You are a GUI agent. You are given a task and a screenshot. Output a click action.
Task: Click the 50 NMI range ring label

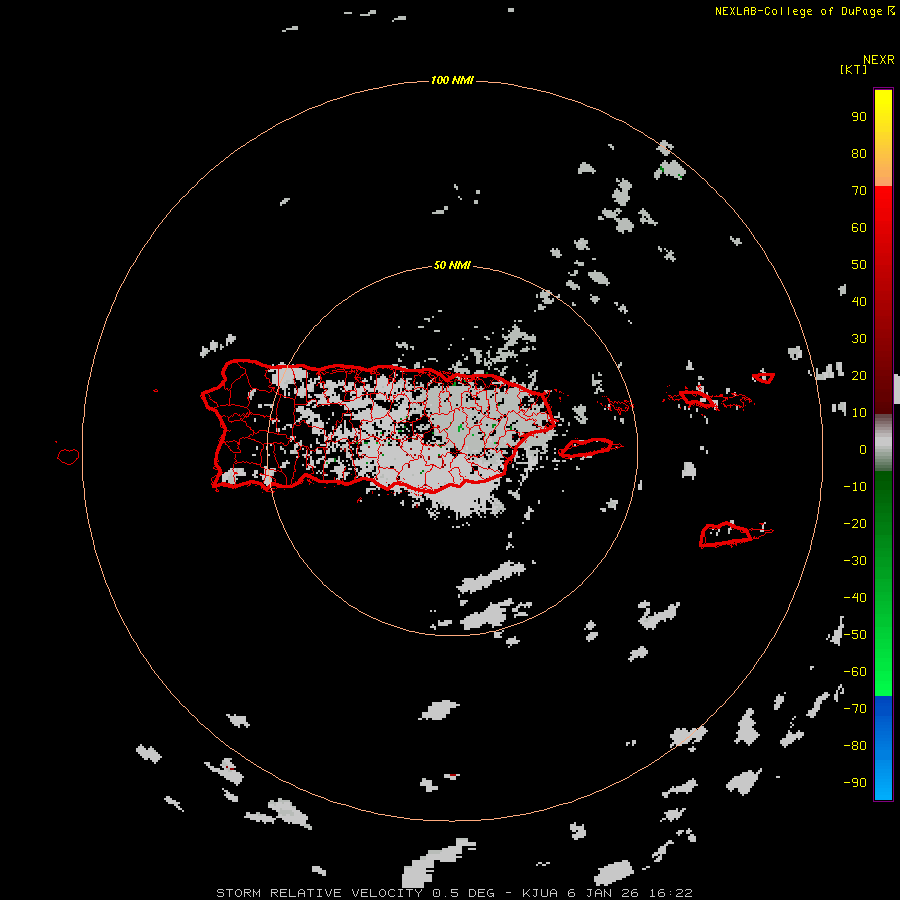(x=452, y=265)
